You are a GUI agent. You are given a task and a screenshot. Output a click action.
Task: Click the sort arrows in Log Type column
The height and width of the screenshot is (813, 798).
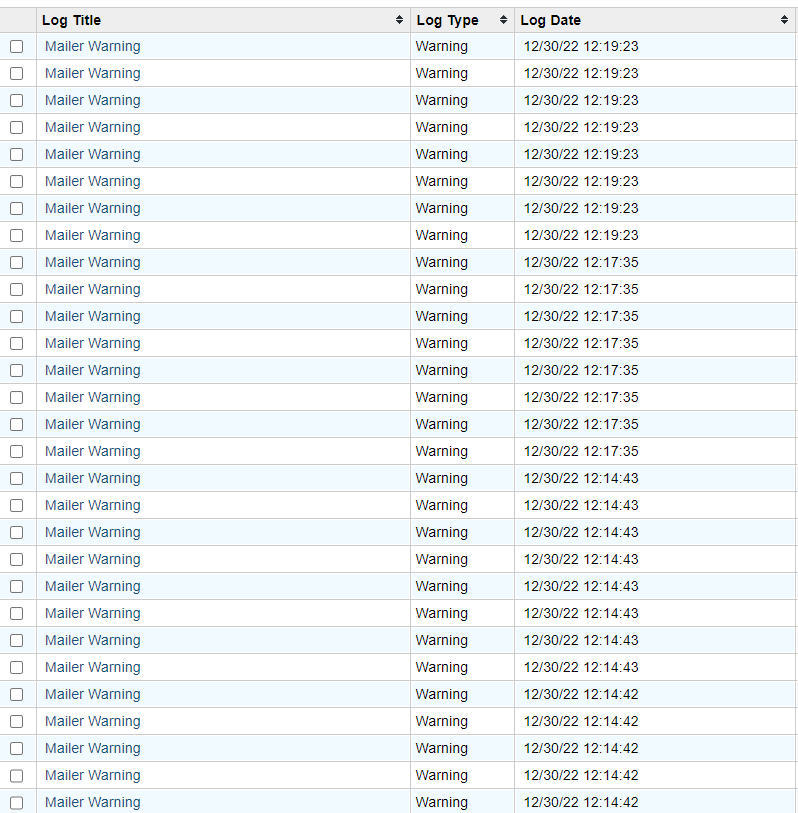click(x=503, y=20)
